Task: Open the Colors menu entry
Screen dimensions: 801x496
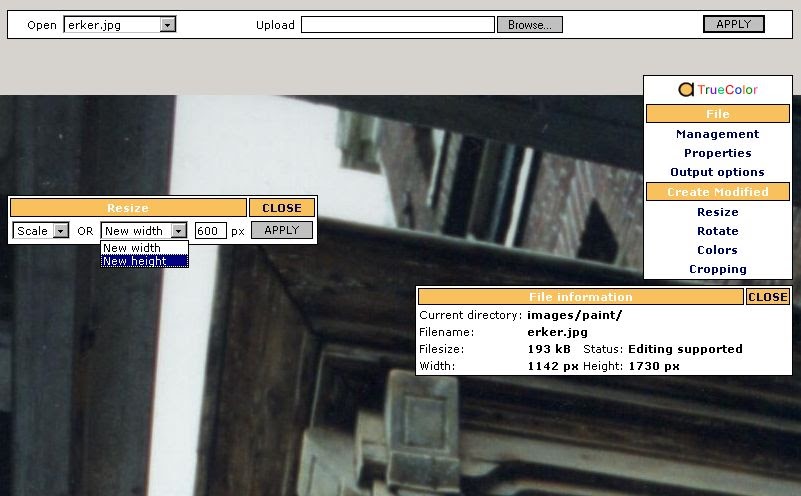Action: pos(717,250)
